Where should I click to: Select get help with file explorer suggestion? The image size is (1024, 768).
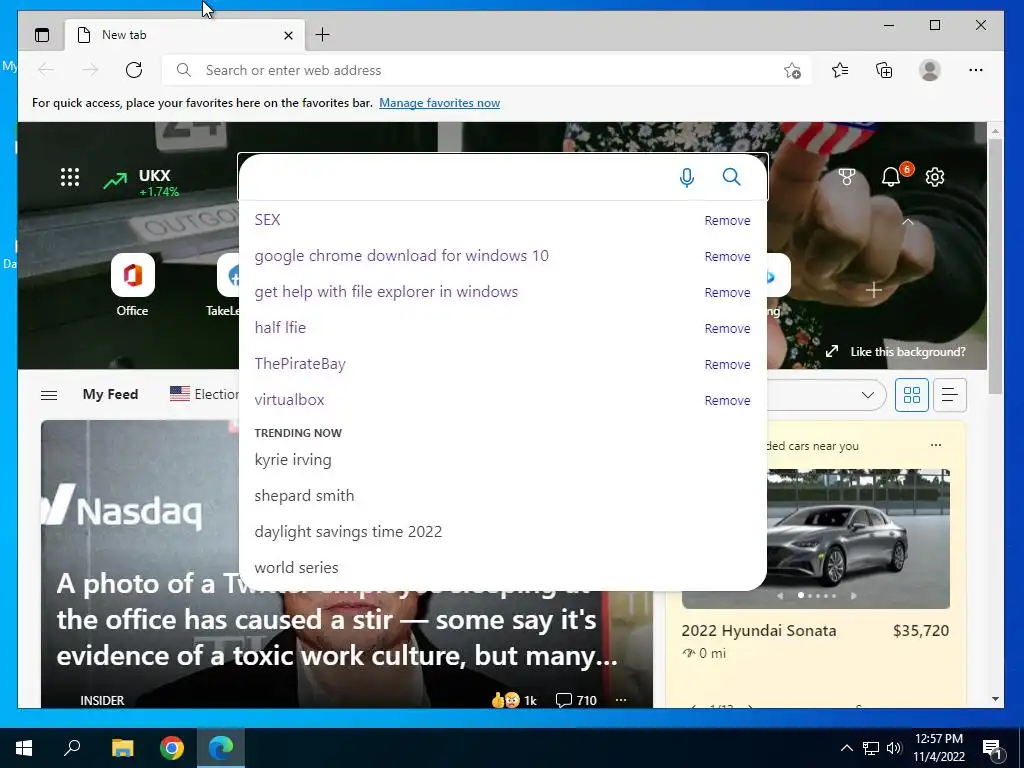386,292
